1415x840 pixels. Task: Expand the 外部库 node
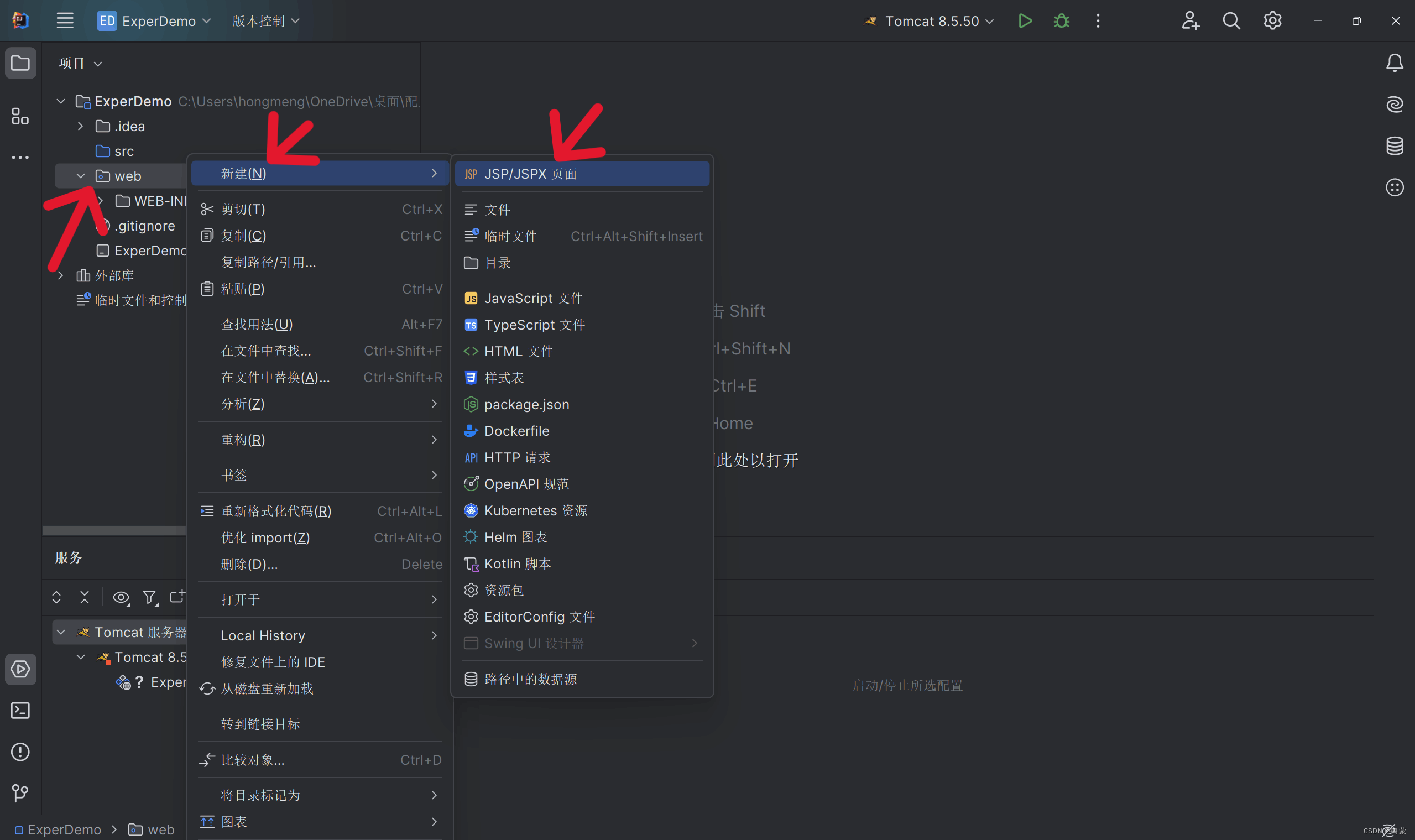pos(61,275)
